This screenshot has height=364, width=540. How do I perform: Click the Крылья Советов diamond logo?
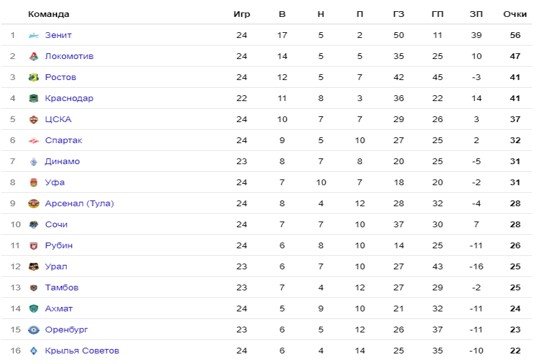(x=33, y=351)
